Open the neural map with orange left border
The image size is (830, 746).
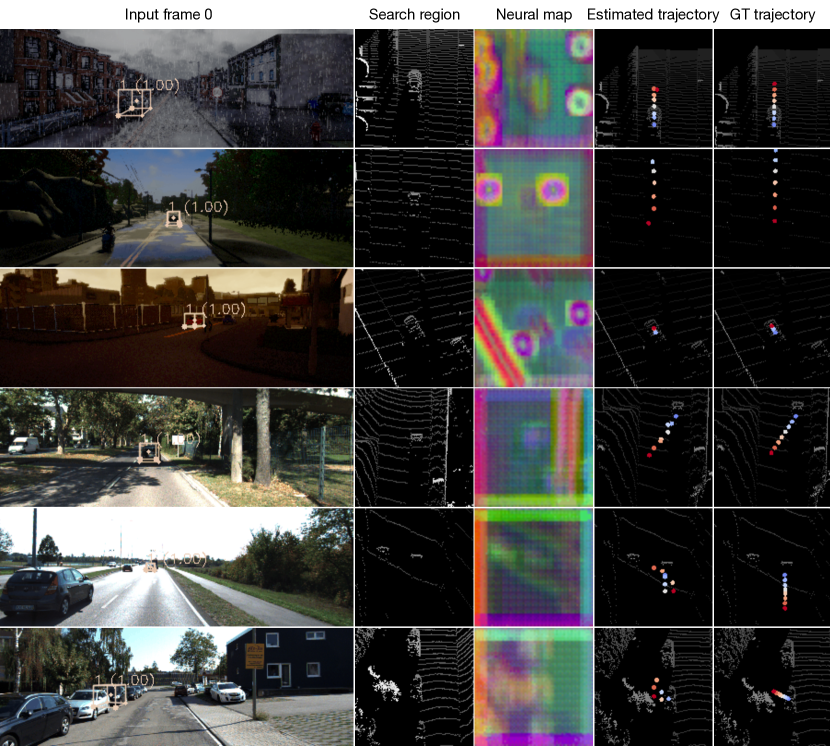534,567
